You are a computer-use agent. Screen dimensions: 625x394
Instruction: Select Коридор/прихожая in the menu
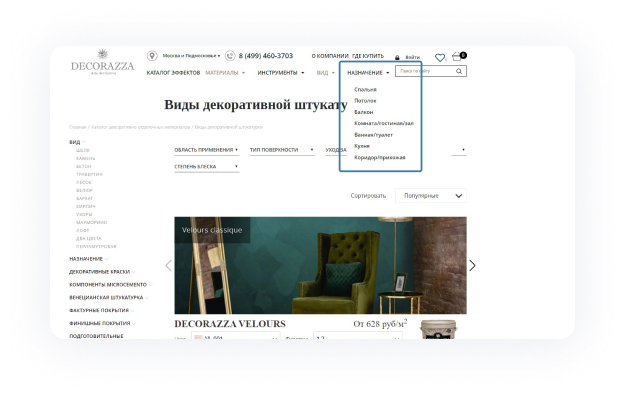pos(380,158)
